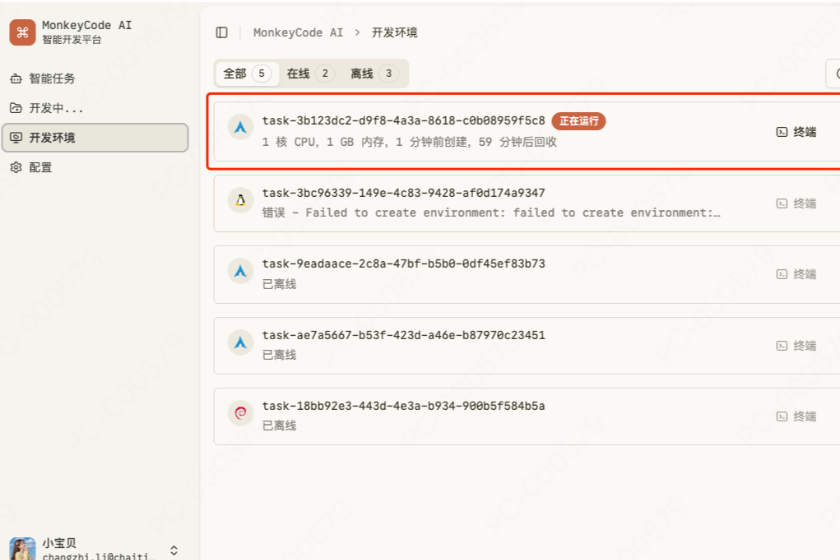Click the 小宝贝 user avatar

tap(22, 549)
